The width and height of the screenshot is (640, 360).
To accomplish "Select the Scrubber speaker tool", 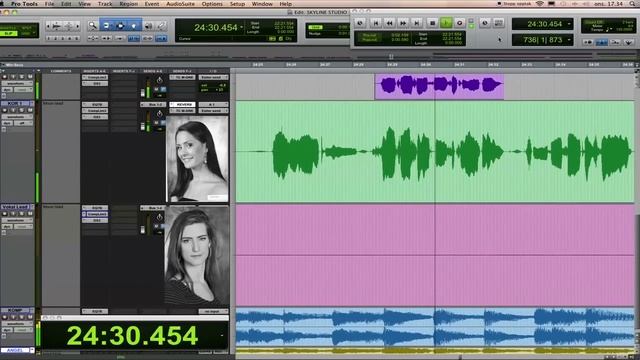I will (x=148, y=25).
